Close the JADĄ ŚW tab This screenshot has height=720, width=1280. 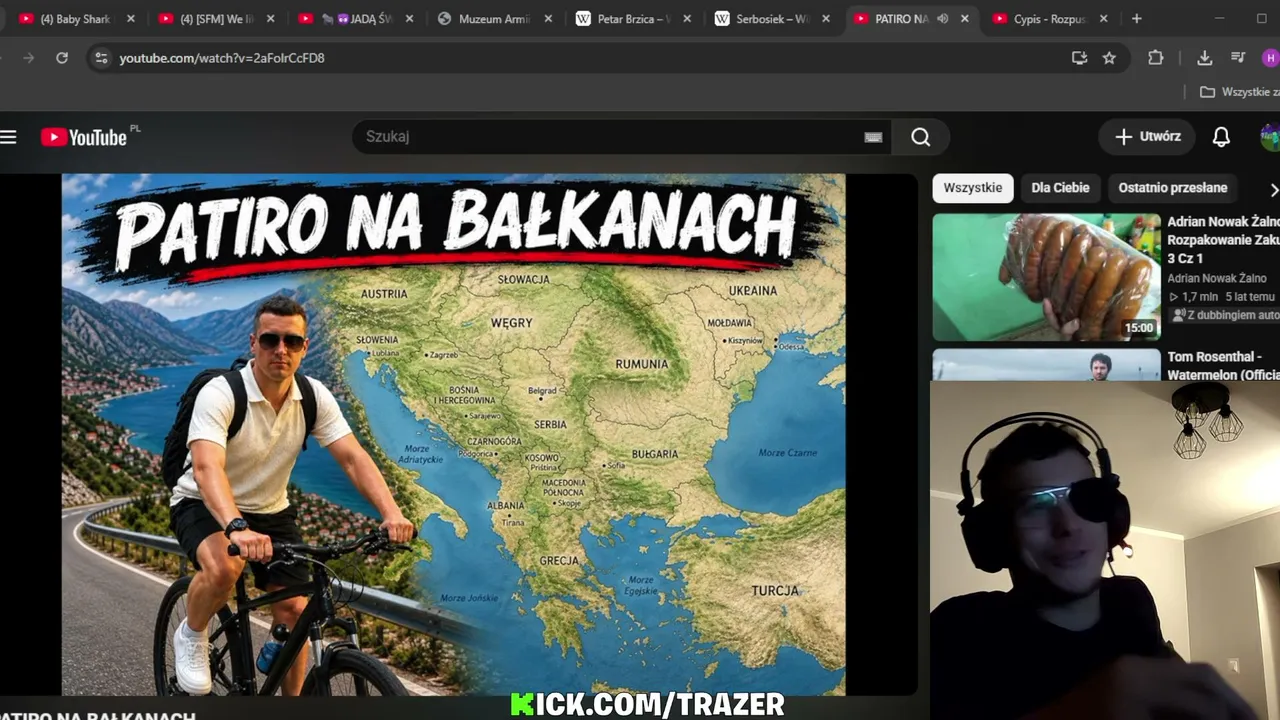tap(409, 19)
